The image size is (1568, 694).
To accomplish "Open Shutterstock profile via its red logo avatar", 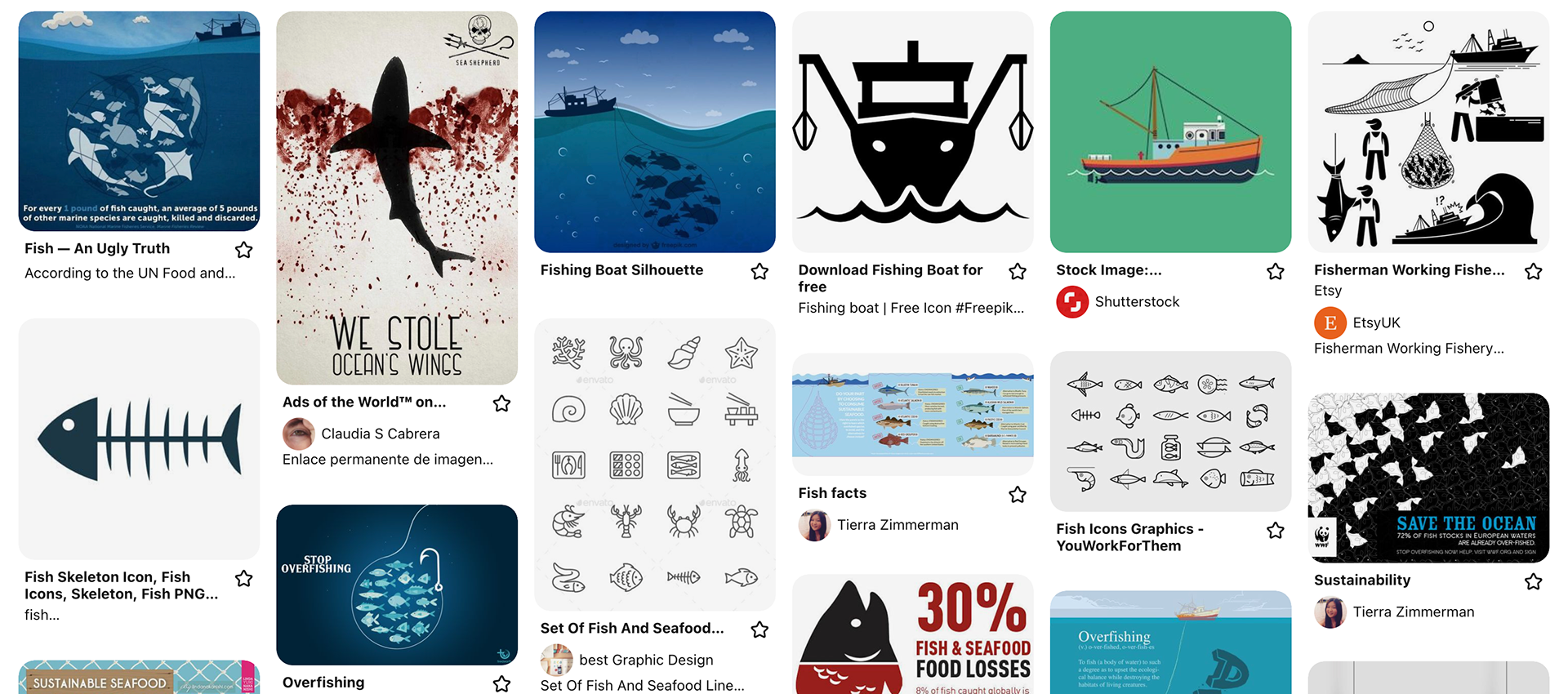I will 1072,302.
